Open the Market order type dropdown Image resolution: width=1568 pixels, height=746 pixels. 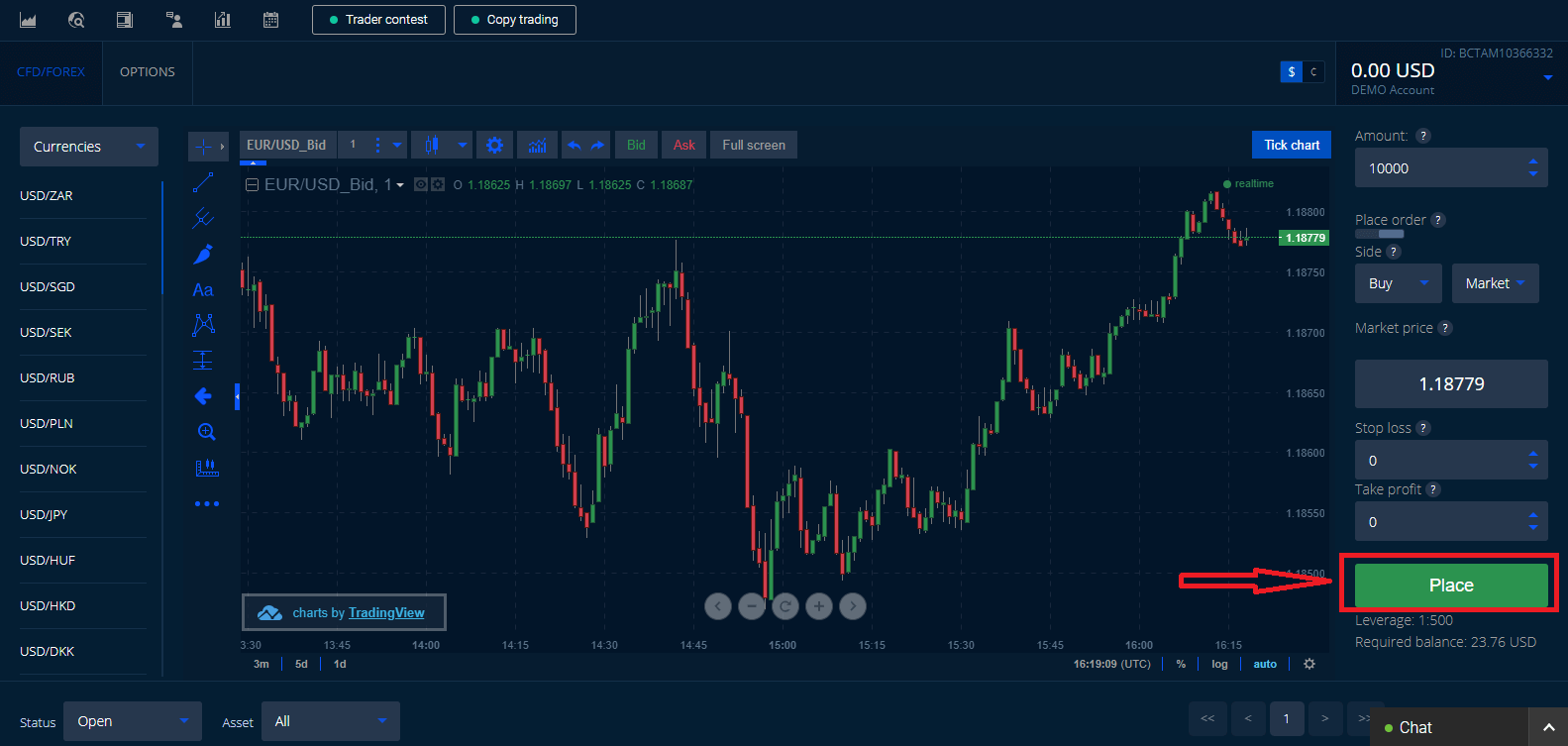(1496, 283)
